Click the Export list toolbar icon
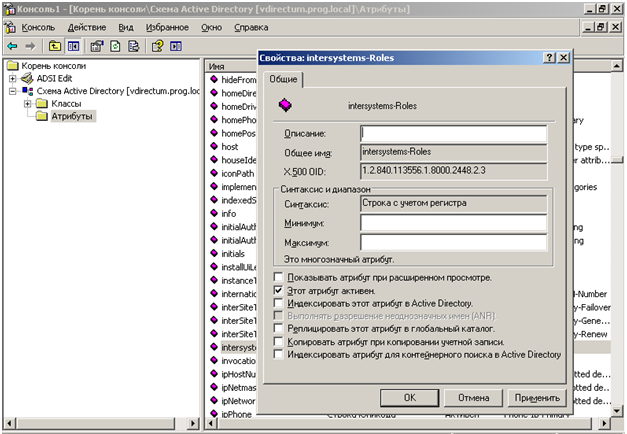Screen dimensions: 627x434 pyautogui.click(x=134, y=46)
